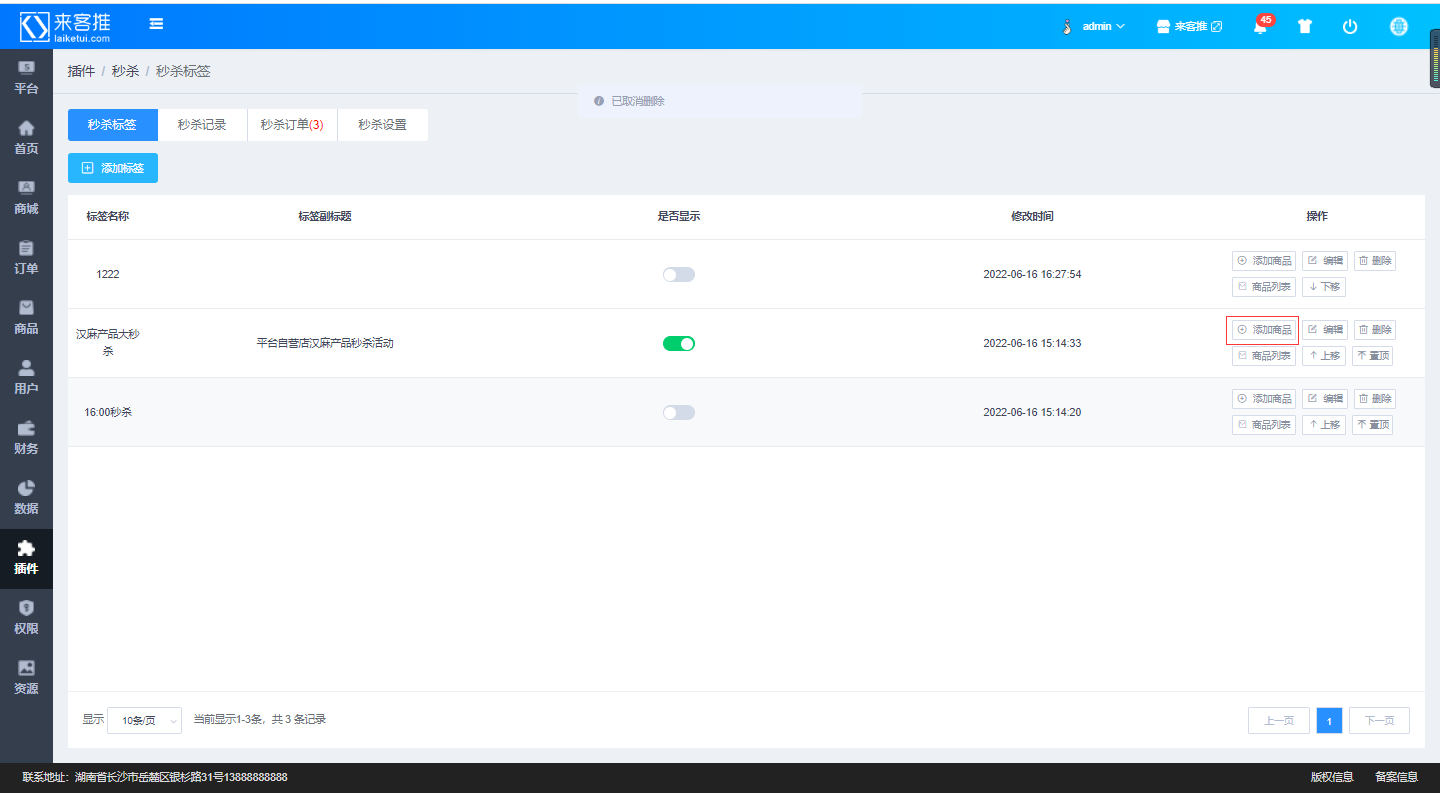
Task: Click 秒杀 in the breadcrumb
Action: coord(125,71)
